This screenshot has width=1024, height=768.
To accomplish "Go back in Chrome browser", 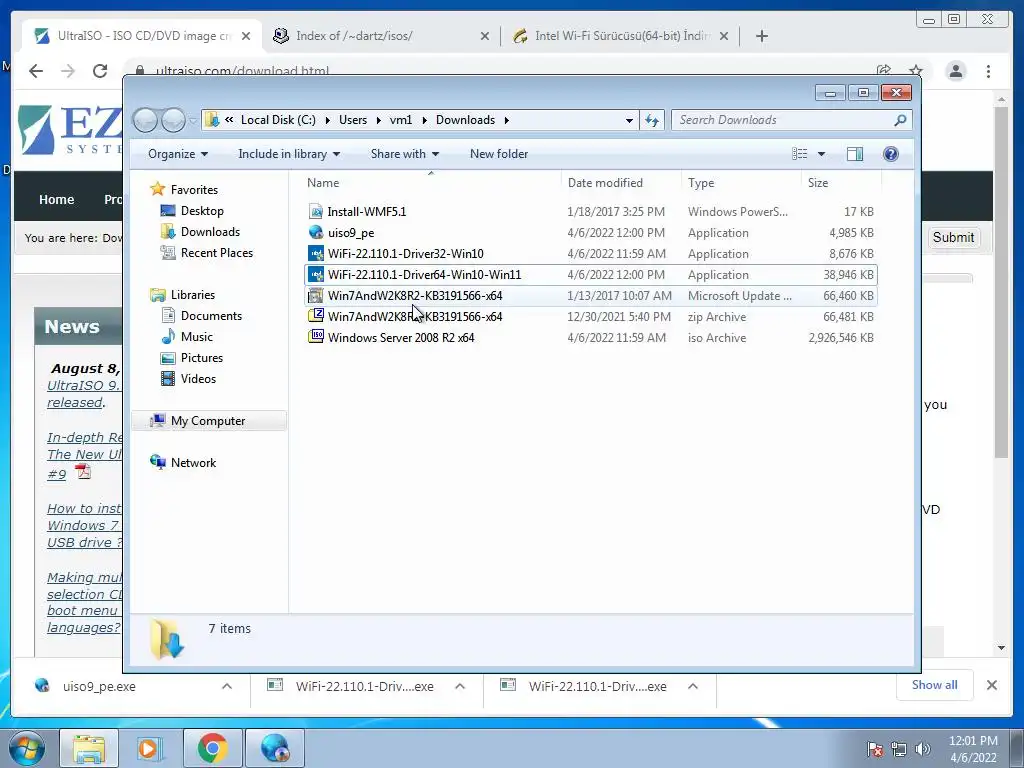I will coord(36,71).
